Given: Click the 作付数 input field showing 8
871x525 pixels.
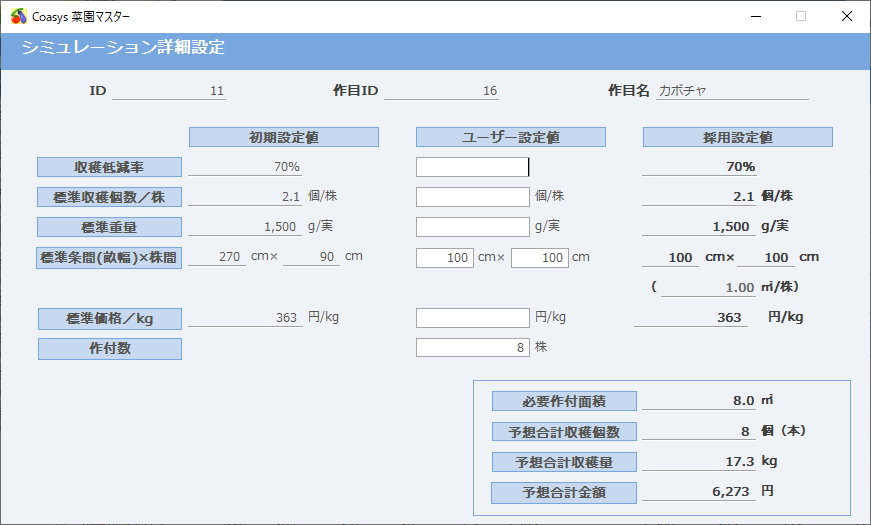Looking at the screenshot, I should coord(472,348).
